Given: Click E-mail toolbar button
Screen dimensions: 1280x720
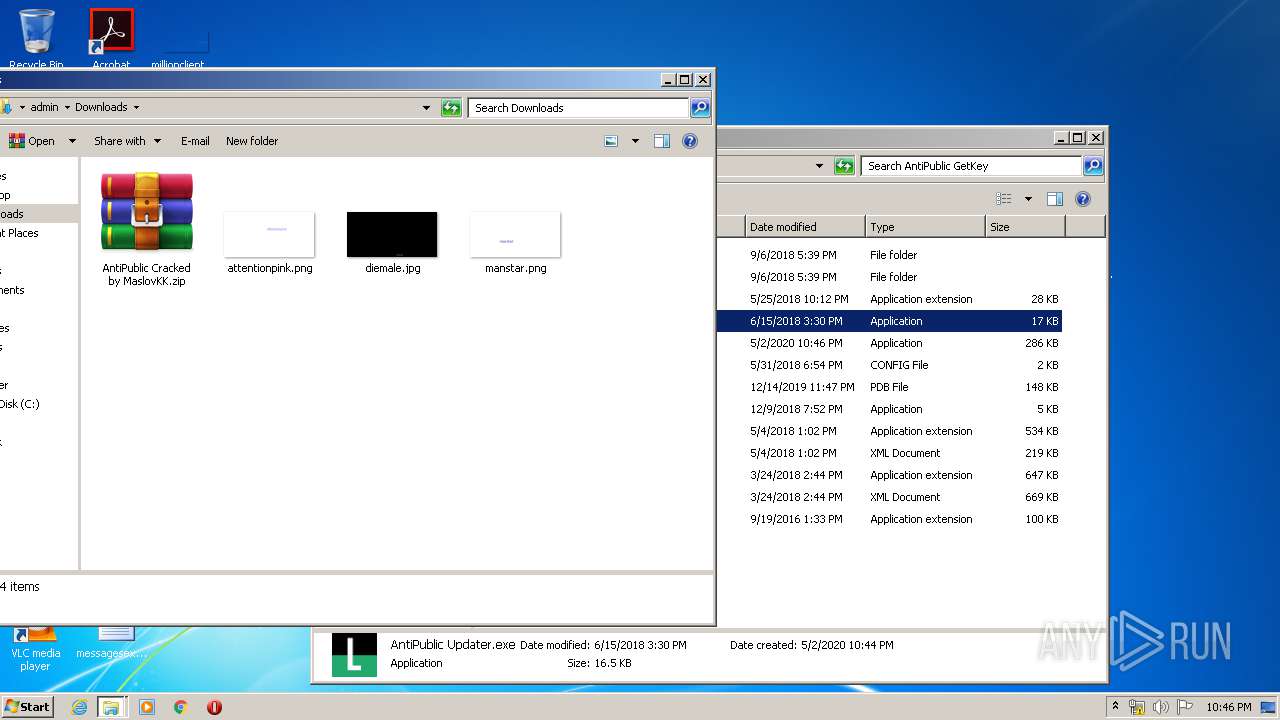Looking at the screenshot, I should (195, 141).
